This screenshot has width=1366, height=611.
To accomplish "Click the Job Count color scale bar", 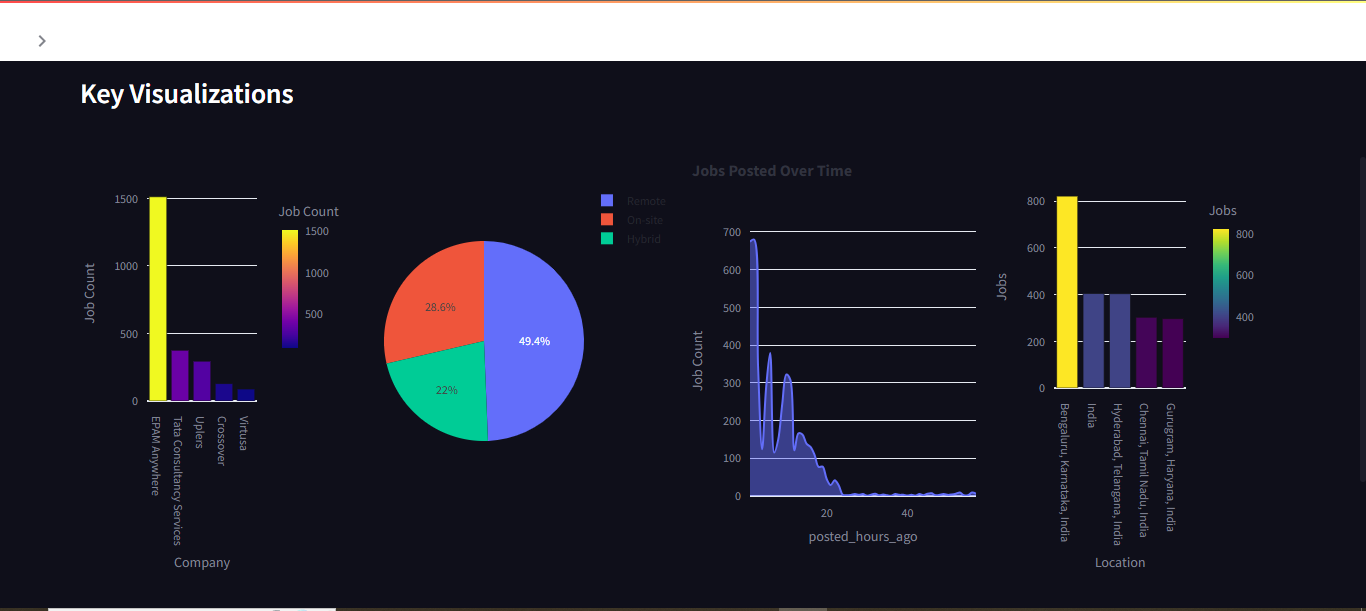I will coord(289,288).
